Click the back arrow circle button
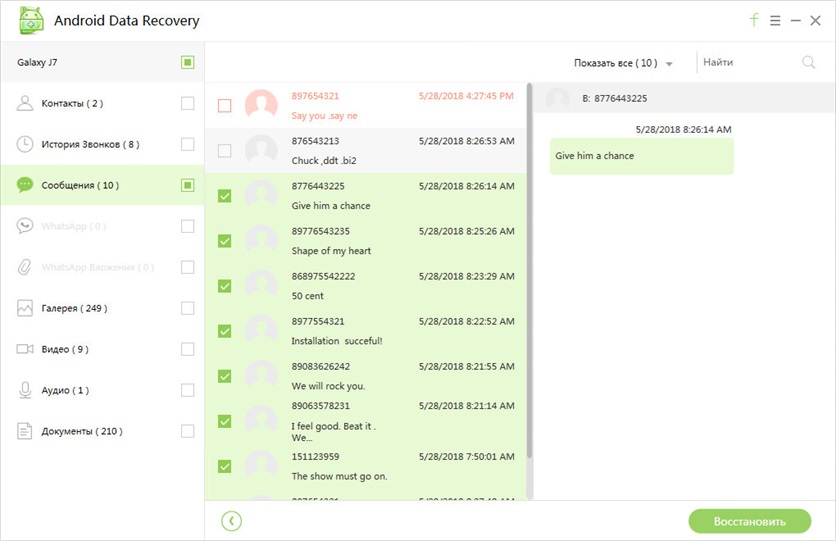 tap(231, 521)
